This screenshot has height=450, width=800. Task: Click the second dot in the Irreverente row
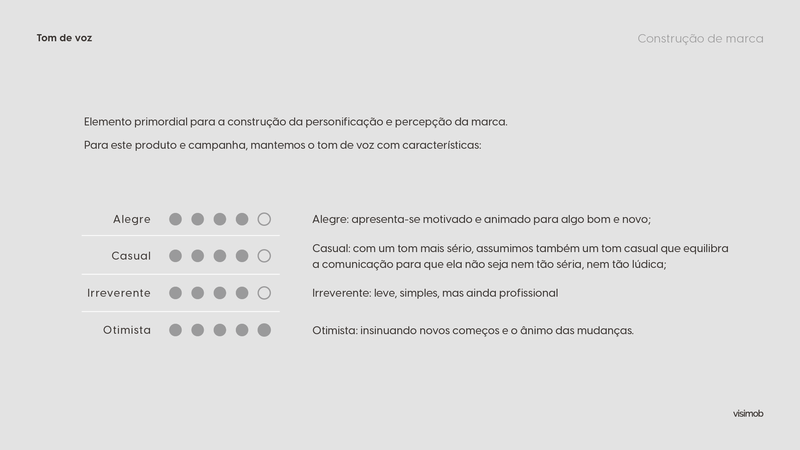pos(197,293)
